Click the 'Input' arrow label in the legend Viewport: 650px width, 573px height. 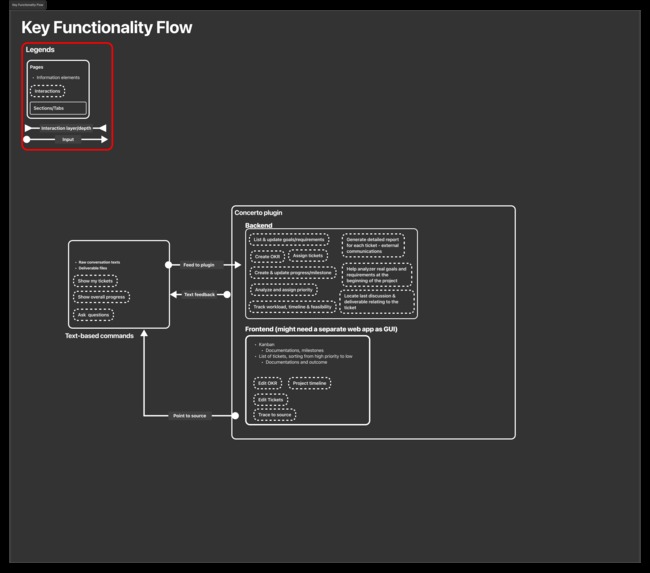coord(68,140)
